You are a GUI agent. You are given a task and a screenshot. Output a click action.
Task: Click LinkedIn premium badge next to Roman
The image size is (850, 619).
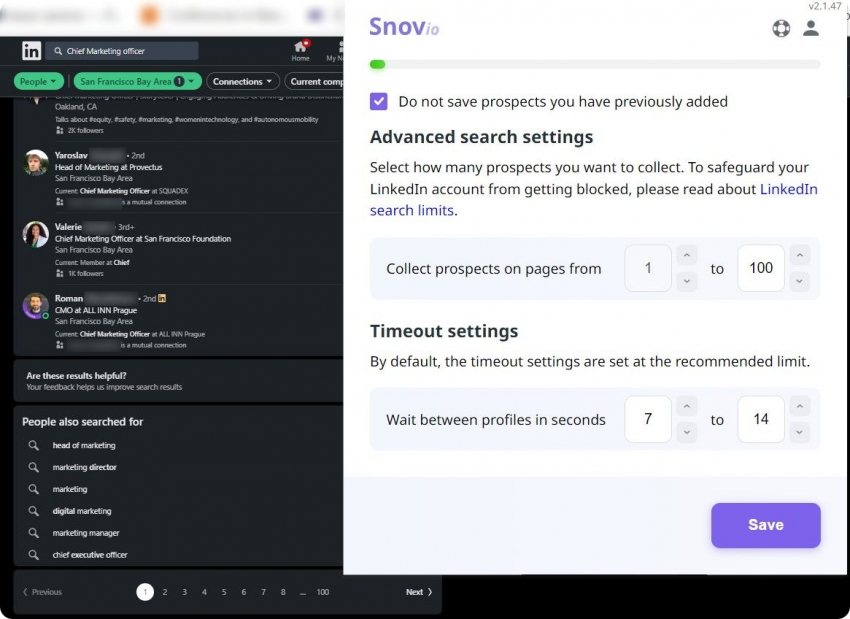click(x=162, y=298)
